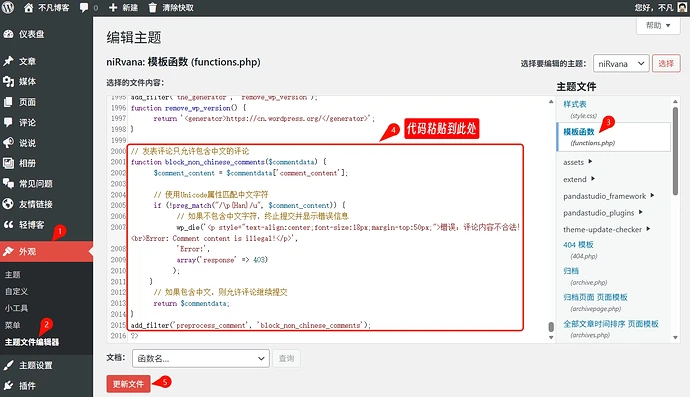
Task: Click the theme files list scrollbar
Action: (675, 151)
